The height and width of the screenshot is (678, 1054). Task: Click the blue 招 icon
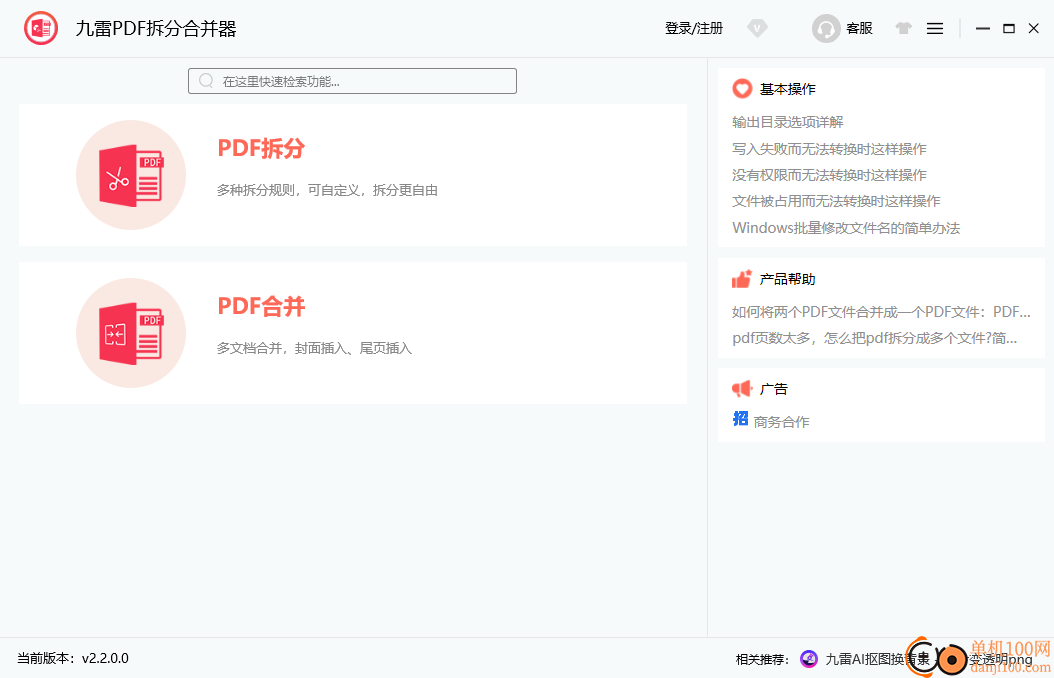pos(740,419)
